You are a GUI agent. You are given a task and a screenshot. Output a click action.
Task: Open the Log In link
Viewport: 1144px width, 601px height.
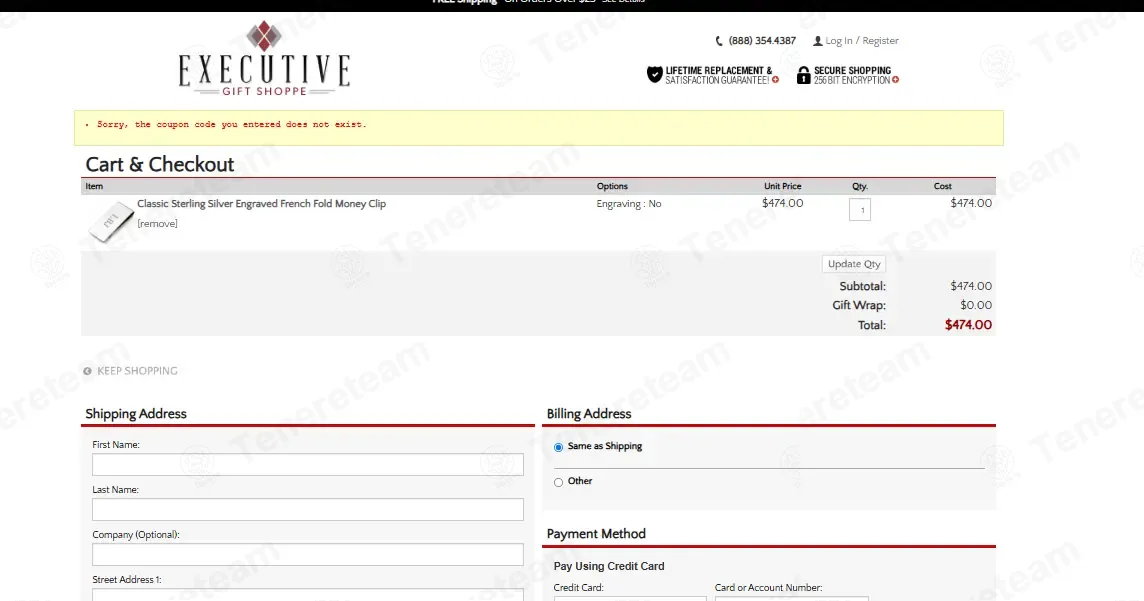(839, 41)
